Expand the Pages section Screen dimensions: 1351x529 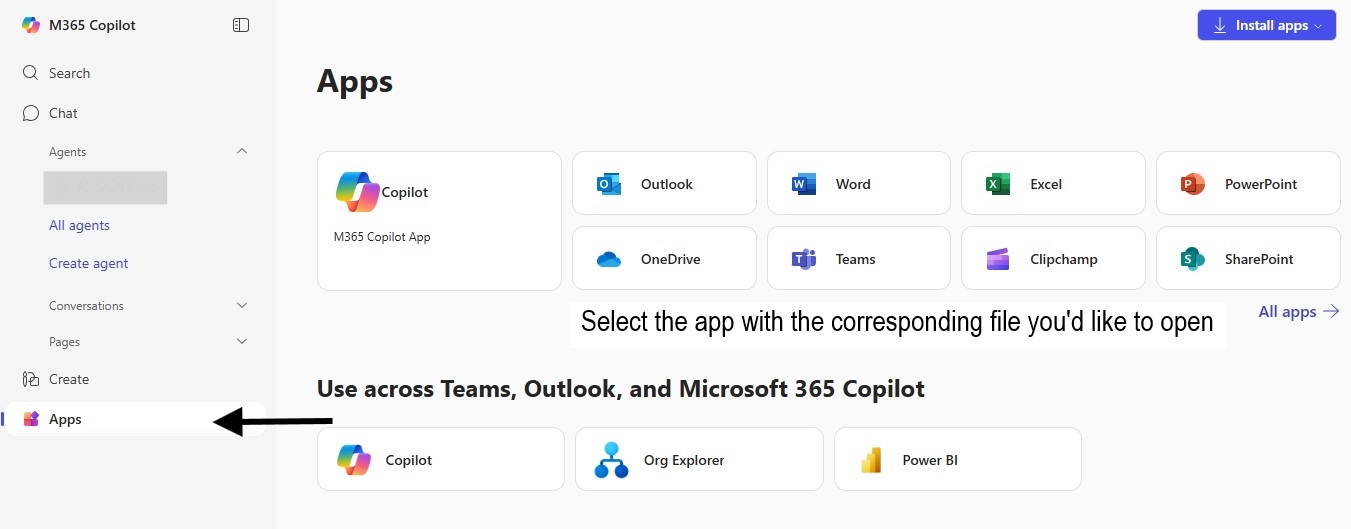pyautogui.click(x=241, y=341)
